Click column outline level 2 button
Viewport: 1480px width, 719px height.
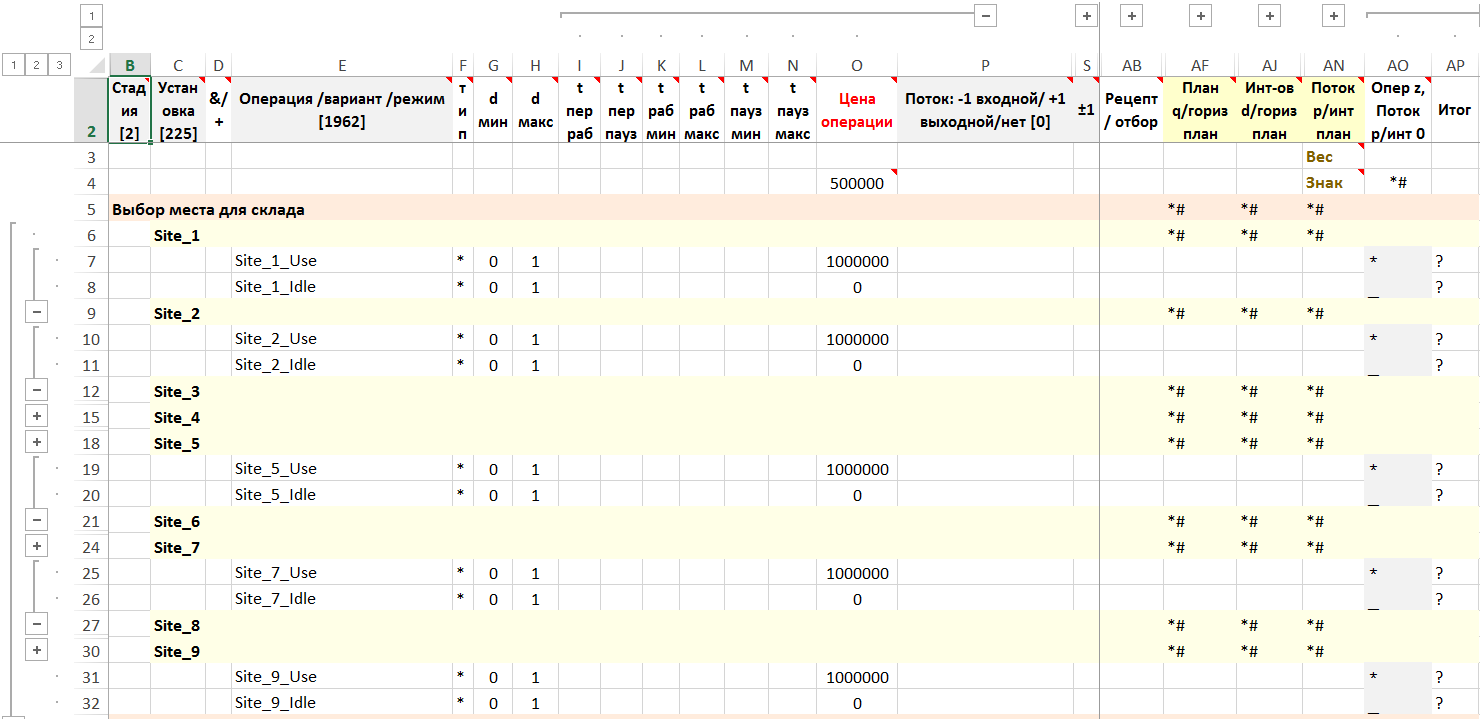tap(91, 39)
